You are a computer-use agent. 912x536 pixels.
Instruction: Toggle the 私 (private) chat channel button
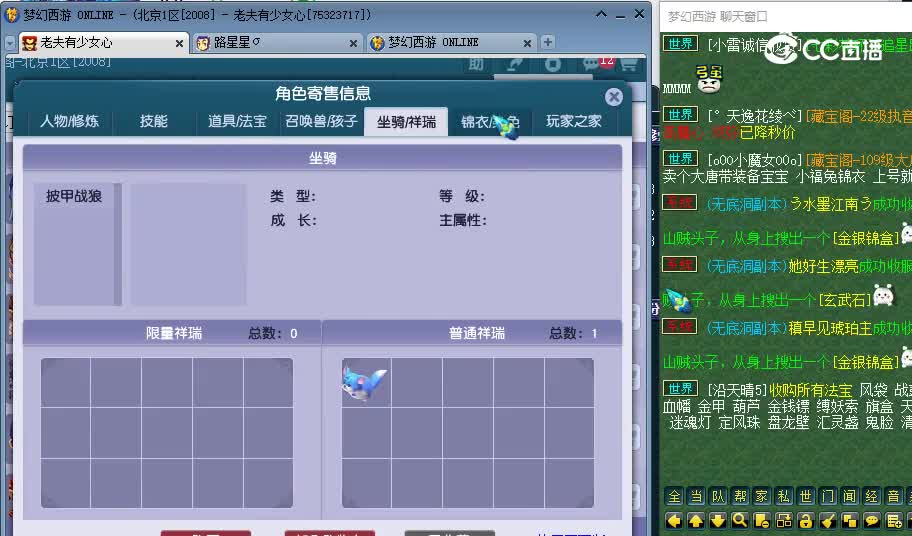(x=784, y=496)
